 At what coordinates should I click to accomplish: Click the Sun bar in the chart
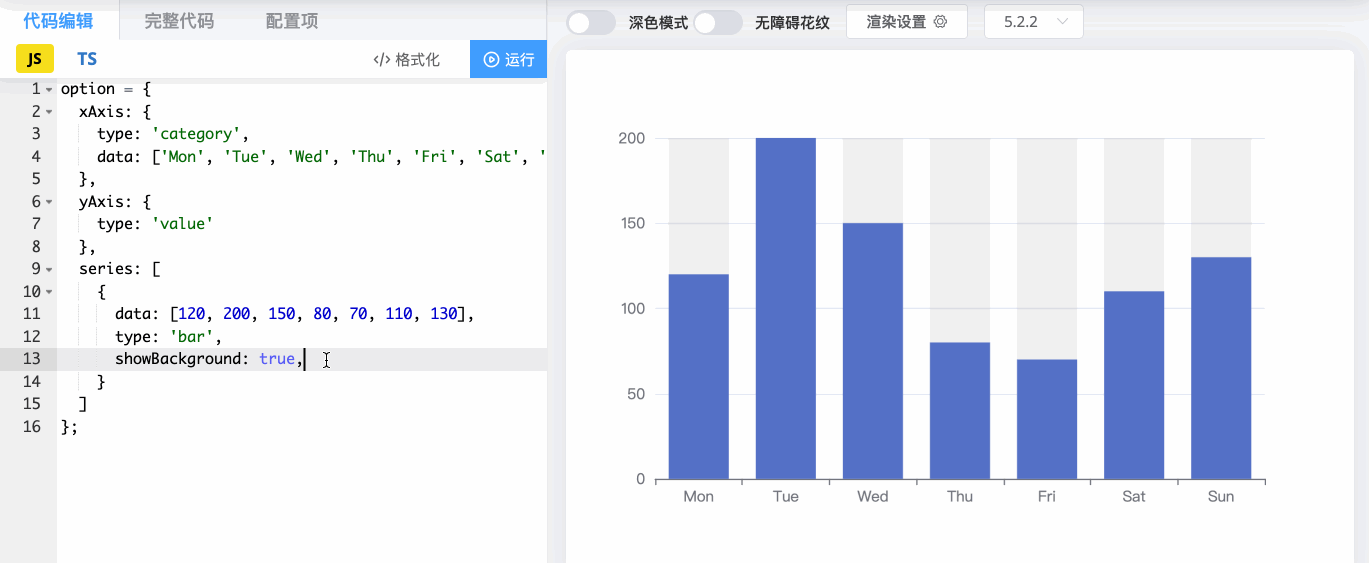1220,370
